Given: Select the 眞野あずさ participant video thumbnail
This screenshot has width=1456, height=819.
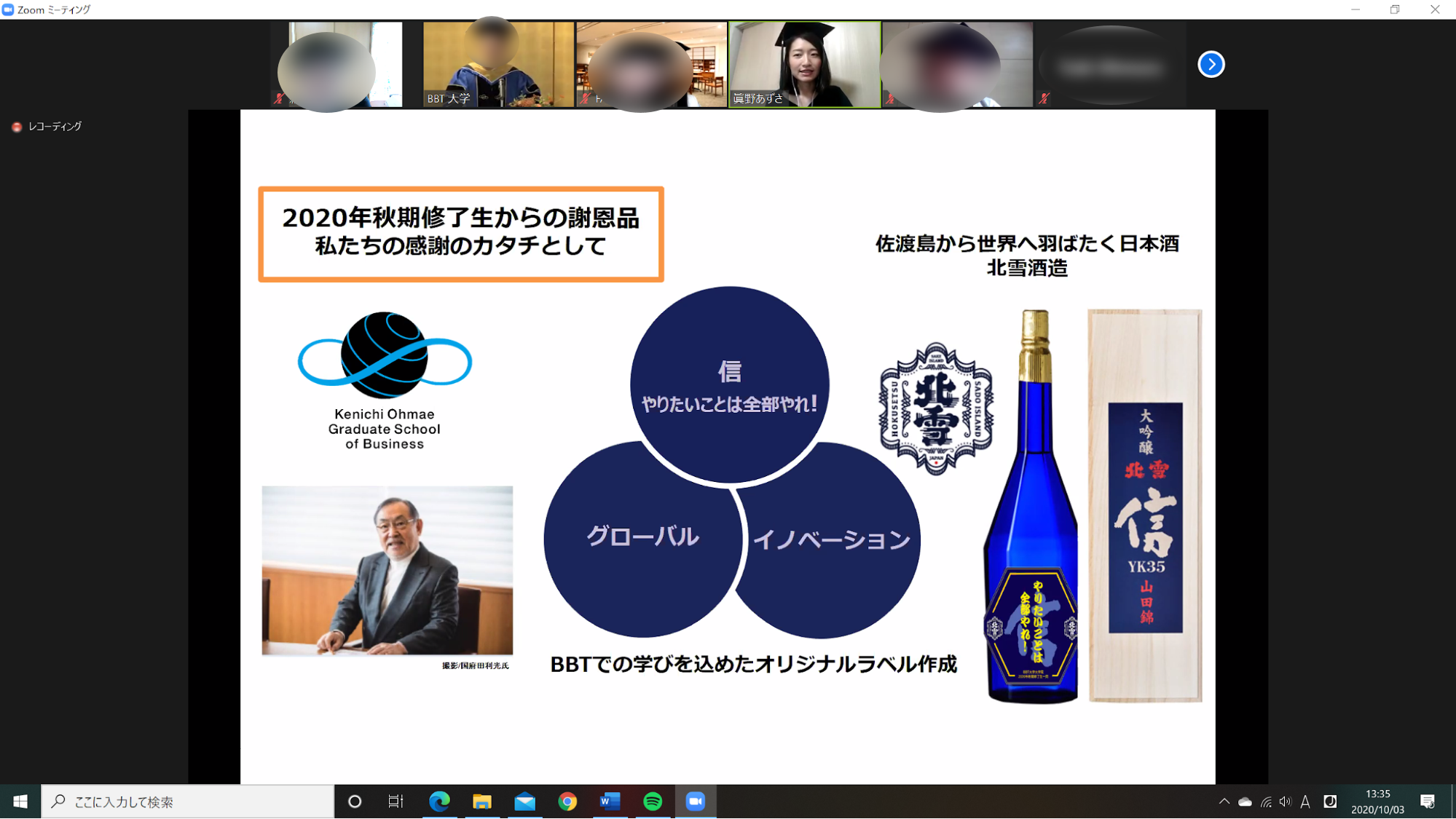Looking at the screenshot, I should tap(805, 64).
